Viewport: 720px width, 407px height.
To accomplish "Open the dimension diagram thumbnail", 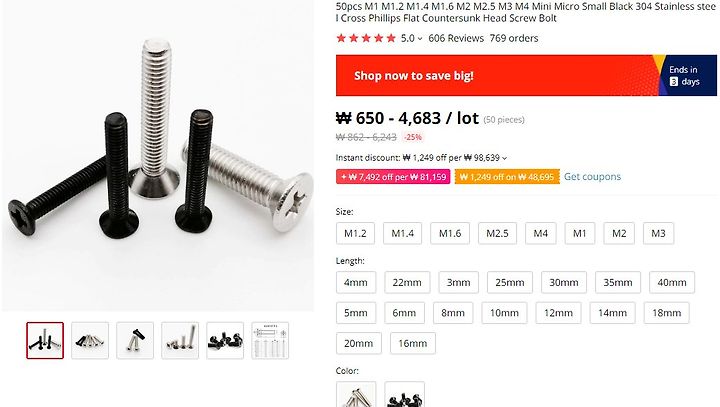I will tap(270, 340).
